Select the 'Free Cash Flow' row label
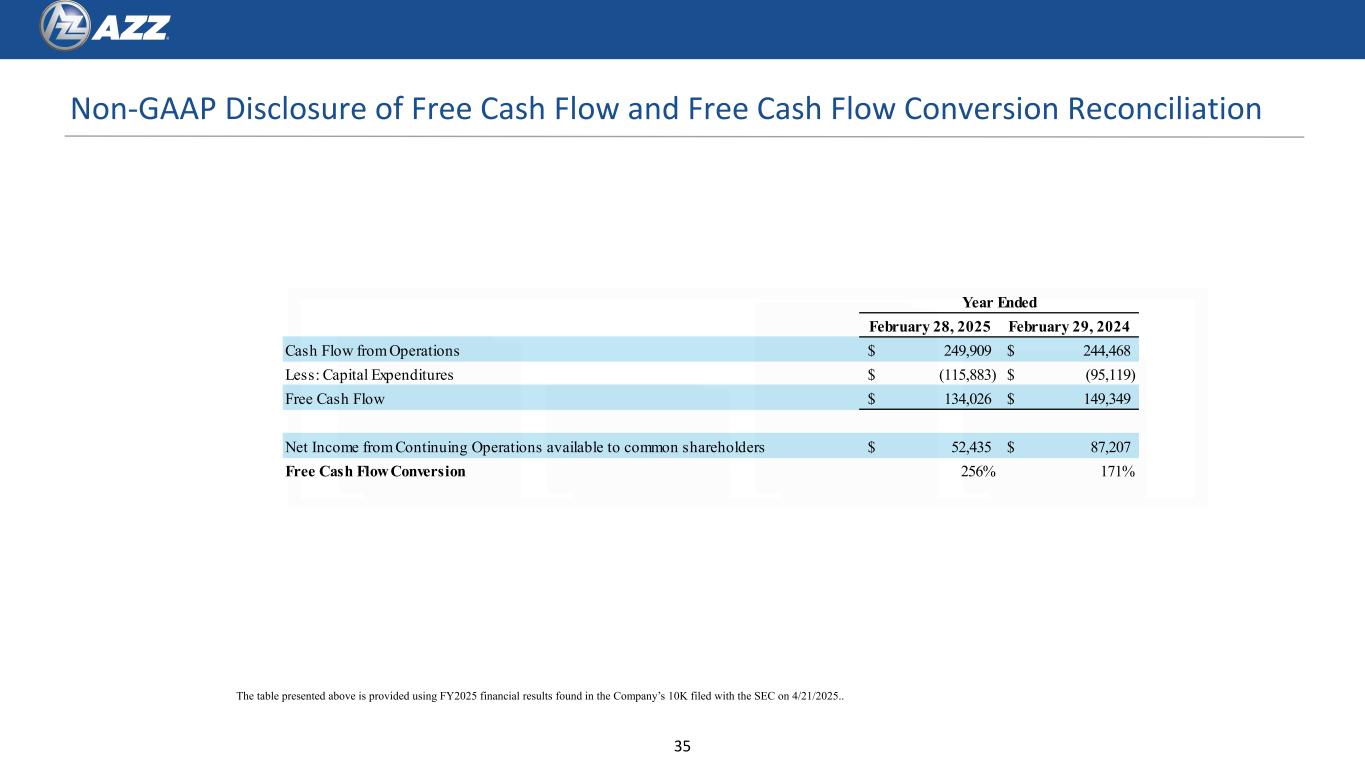Viewport: 1365px width, 768px height. (334, 399)
